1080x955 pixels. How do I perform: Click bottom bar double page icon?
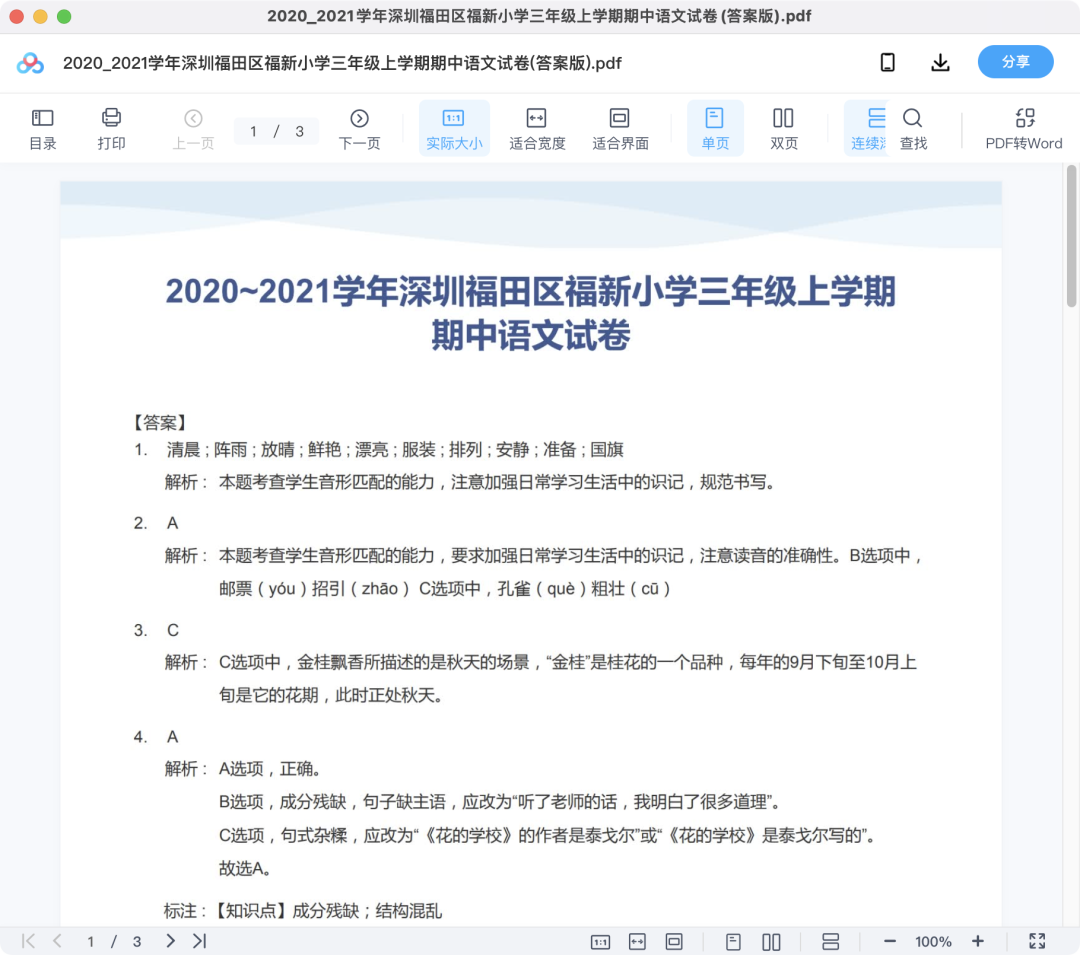[771, 942]
